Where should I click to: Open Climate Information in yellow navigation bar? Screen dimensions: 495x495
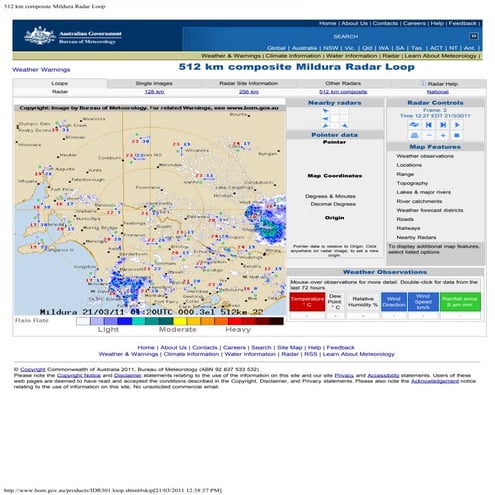[x=293, y=56]
